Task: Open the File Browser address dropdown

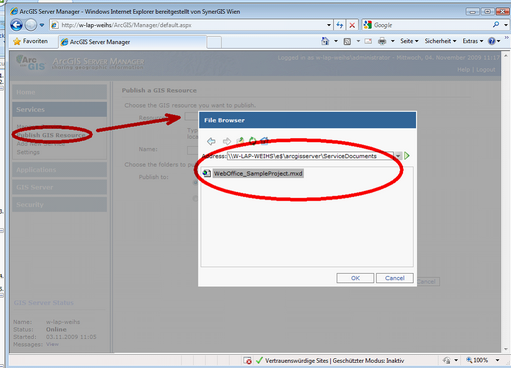Action: pos(398,156)
